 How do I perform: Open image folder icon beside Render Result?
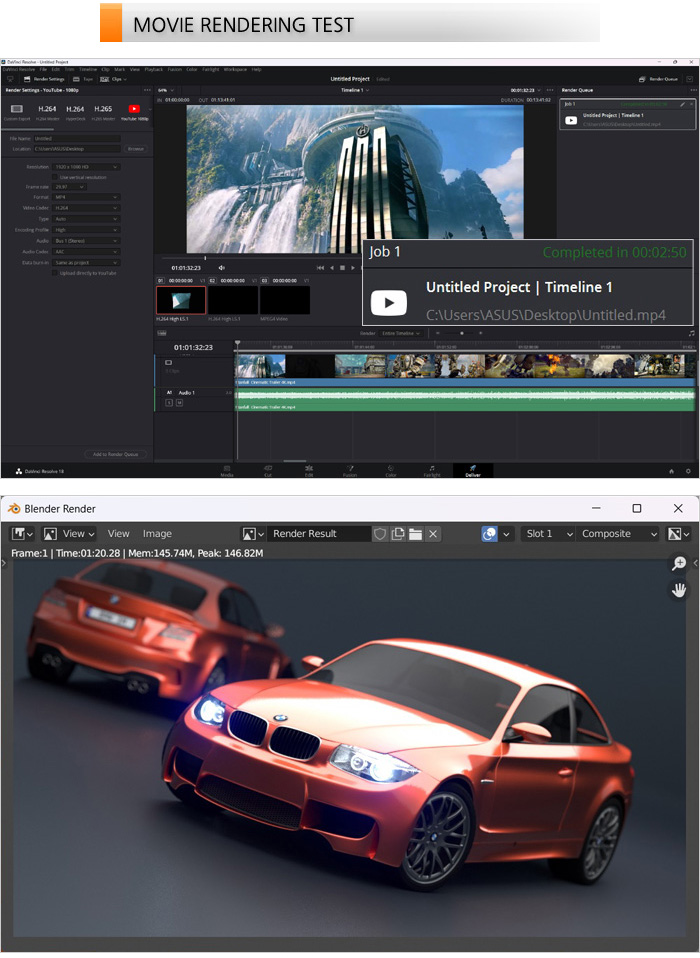pos(415,534)
